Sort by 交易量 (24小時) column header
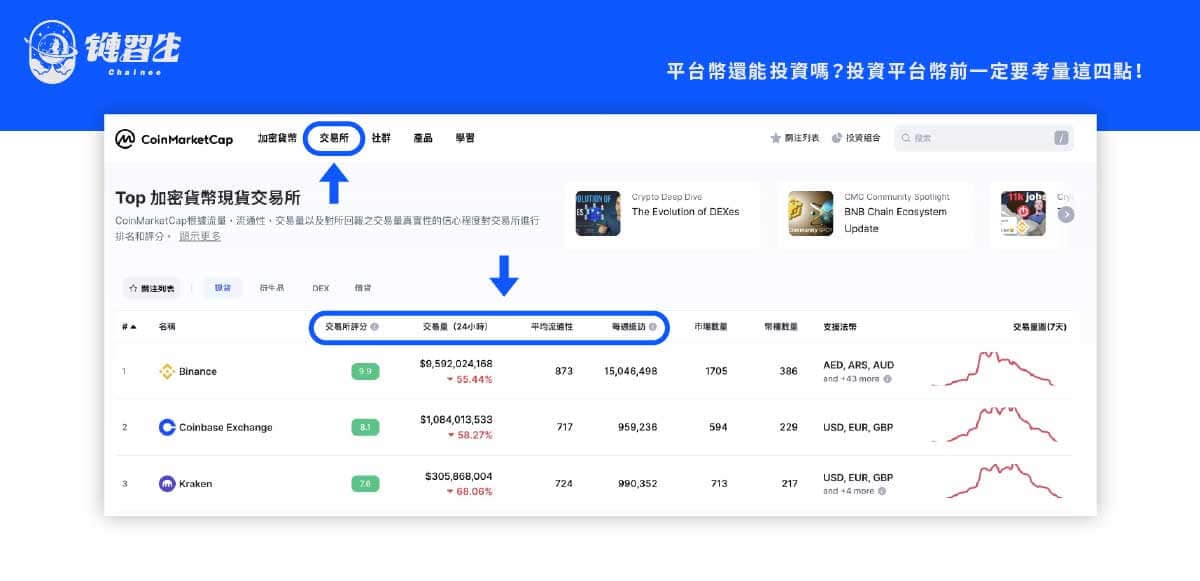This screenshot has height=581, width=1200. 457,327
